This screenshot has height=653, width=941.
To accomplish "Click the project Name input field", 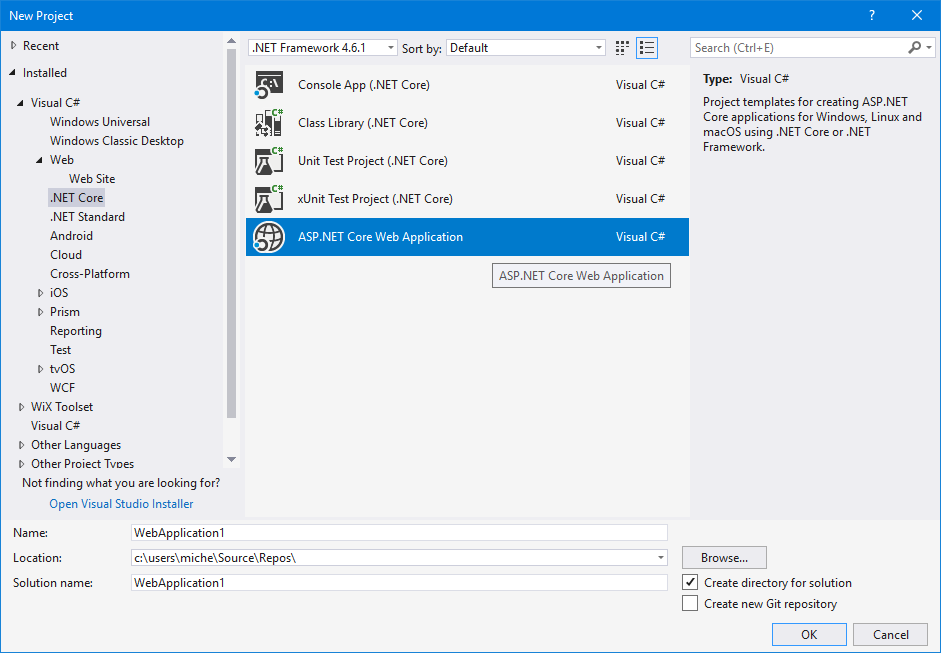I will pos(398,533).
